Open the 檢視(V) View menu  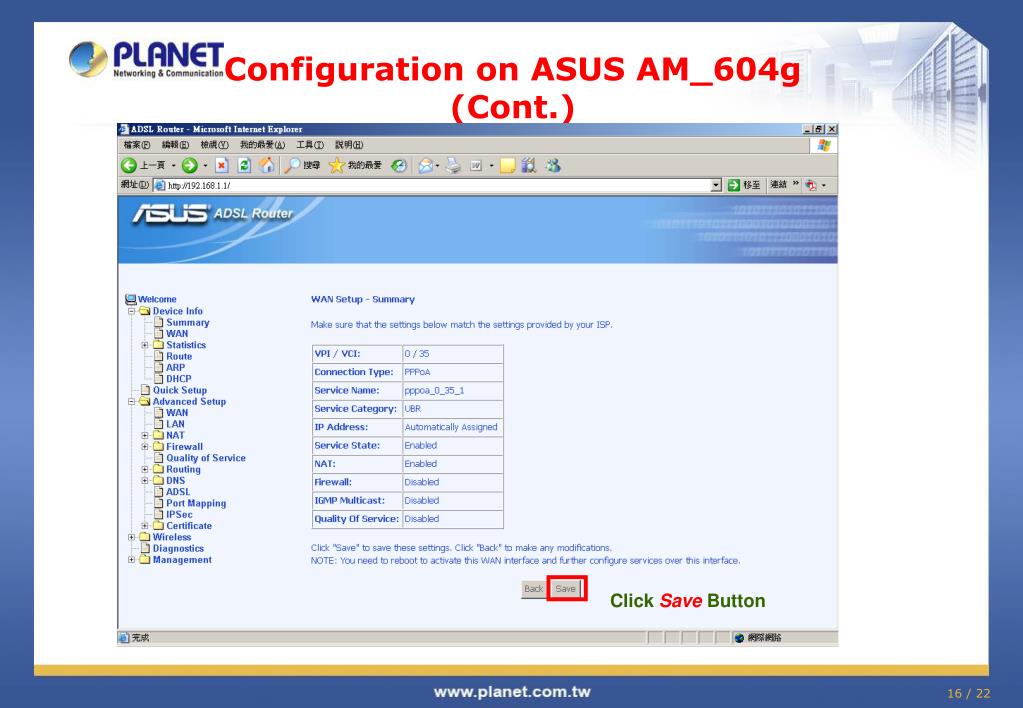(x=215, y=145)
